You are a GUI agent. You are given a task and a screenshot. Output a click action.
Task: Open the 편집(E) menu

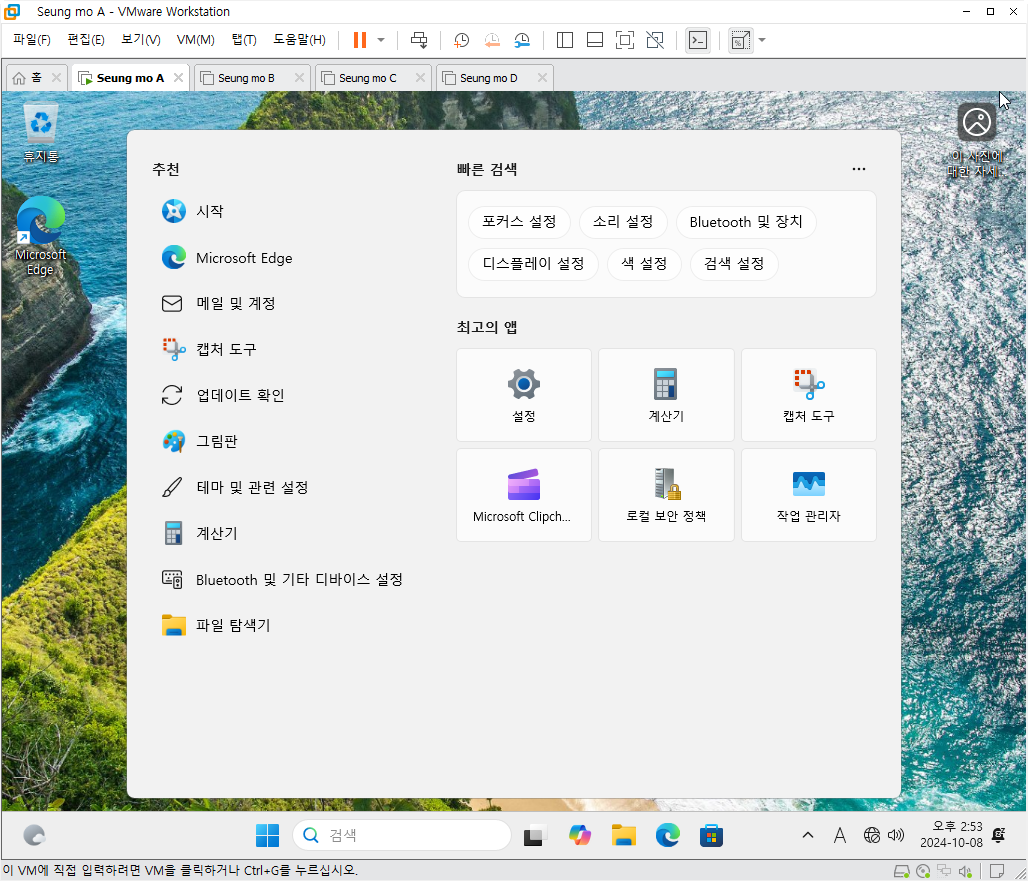pos(86,40)
